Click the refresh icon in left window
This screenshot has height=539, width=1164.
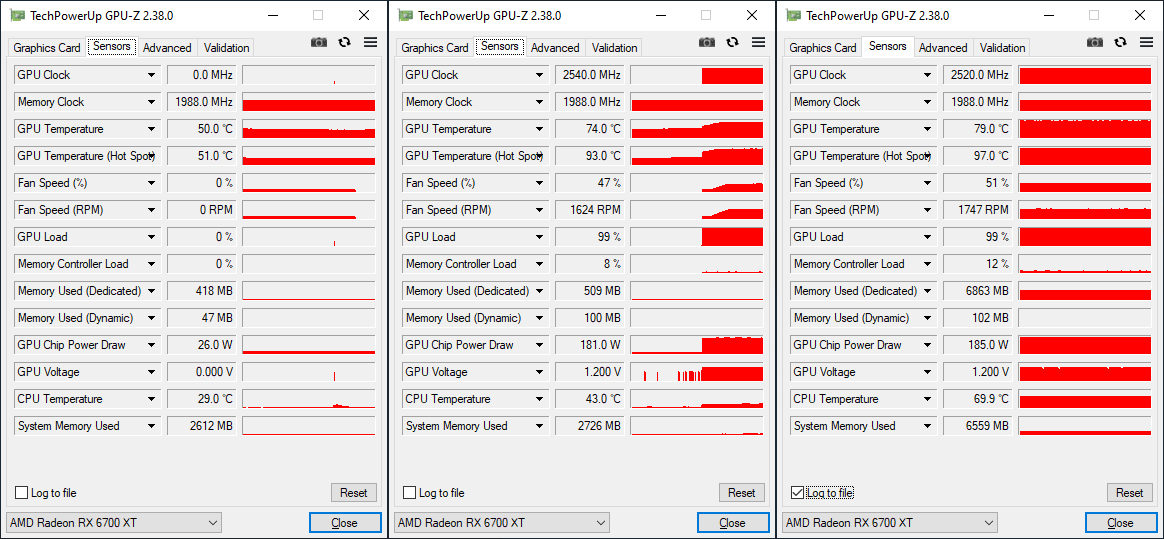(x=344, y=42)
